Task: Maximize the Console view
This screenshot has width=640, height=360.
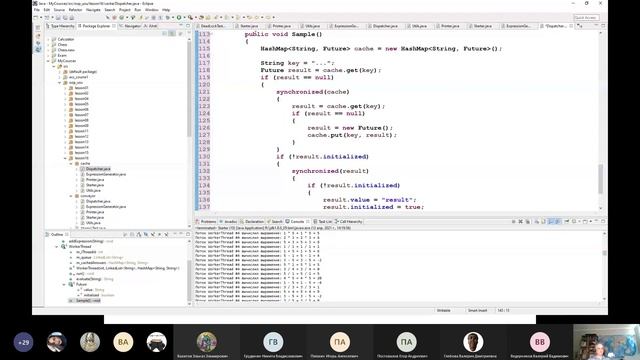Action: 603,221
